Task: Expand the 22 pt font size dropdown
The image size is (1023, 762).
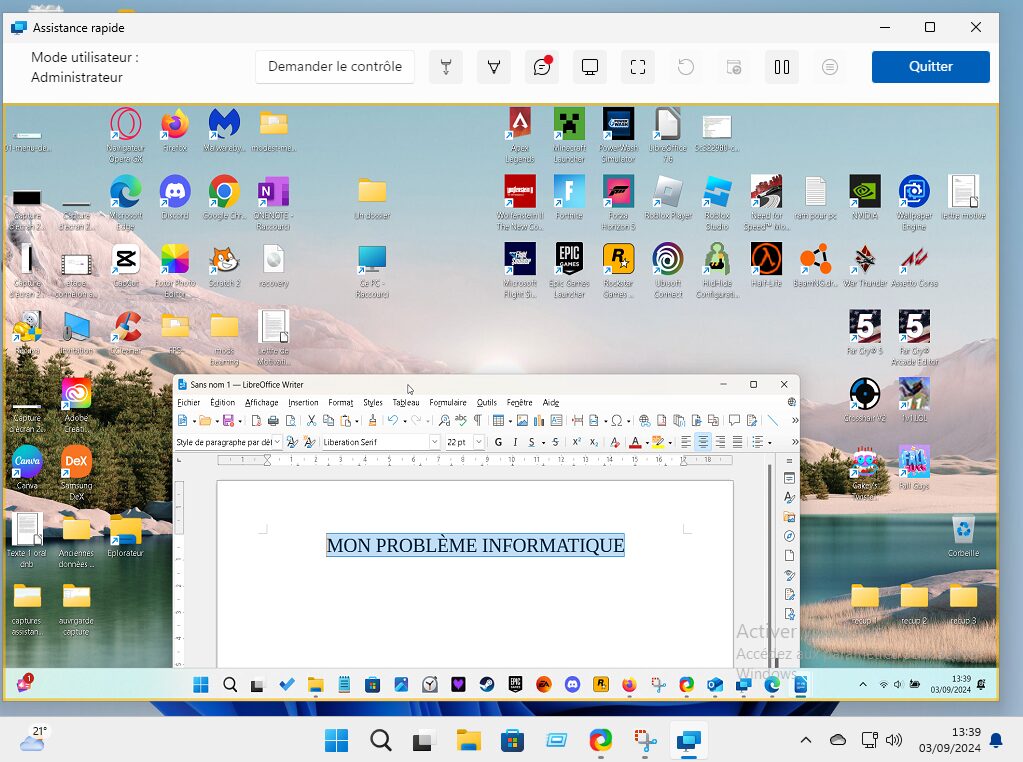Action: click(479, 442)
